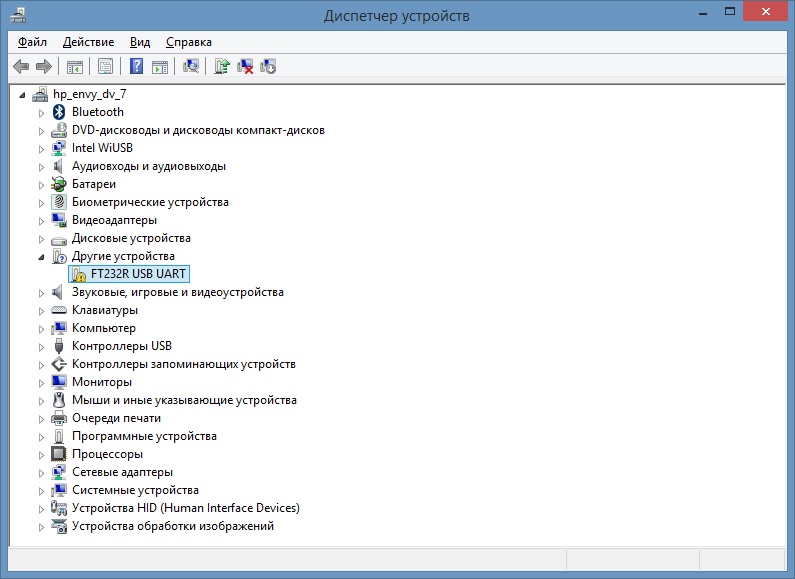Image resolution: width=795 pixels, height=579 pixels.
Task: Expand Звуковые, игровые и видеоустройства
Action: [x=41, y=293]
